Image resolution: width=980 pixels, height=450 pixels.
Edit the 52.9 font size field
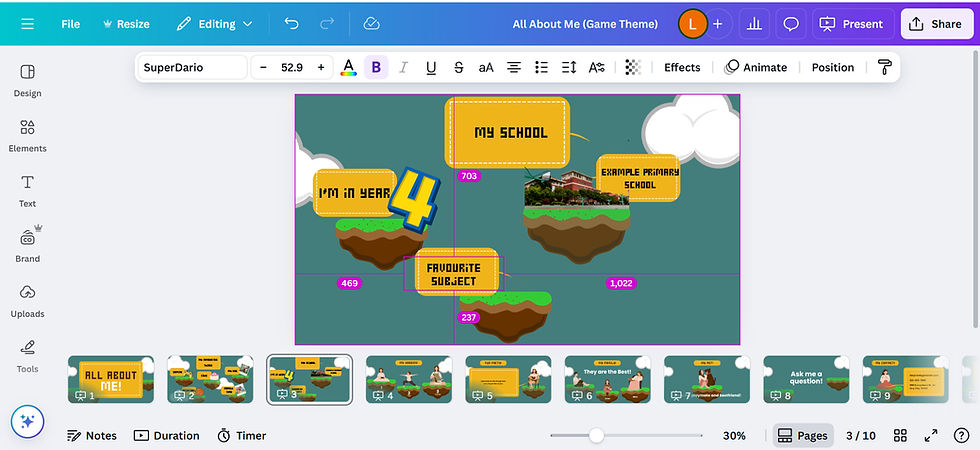click(x=292, y=68)
